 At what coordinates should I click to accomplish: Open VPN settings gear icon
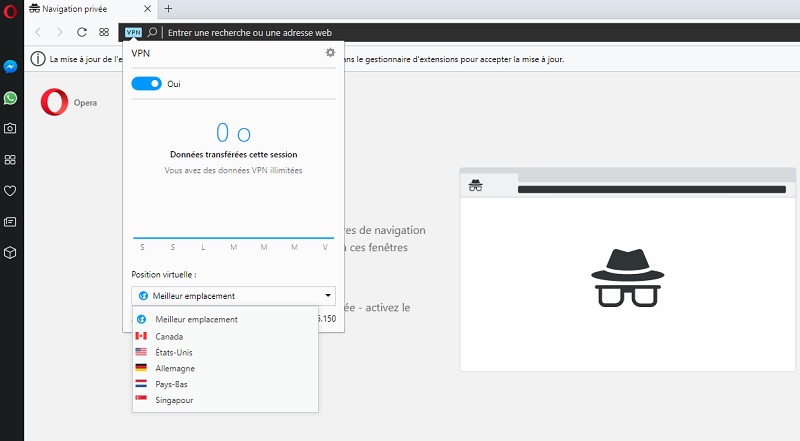click(330, 53)
